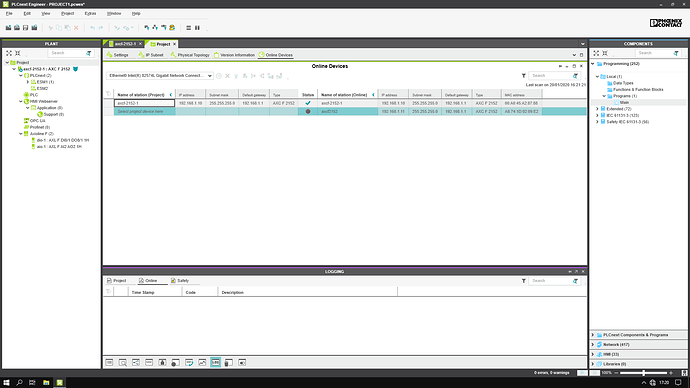Click the filter icon in COMPONENTS search
Viewport: 690px width, 388px height.
click(676, 53)
